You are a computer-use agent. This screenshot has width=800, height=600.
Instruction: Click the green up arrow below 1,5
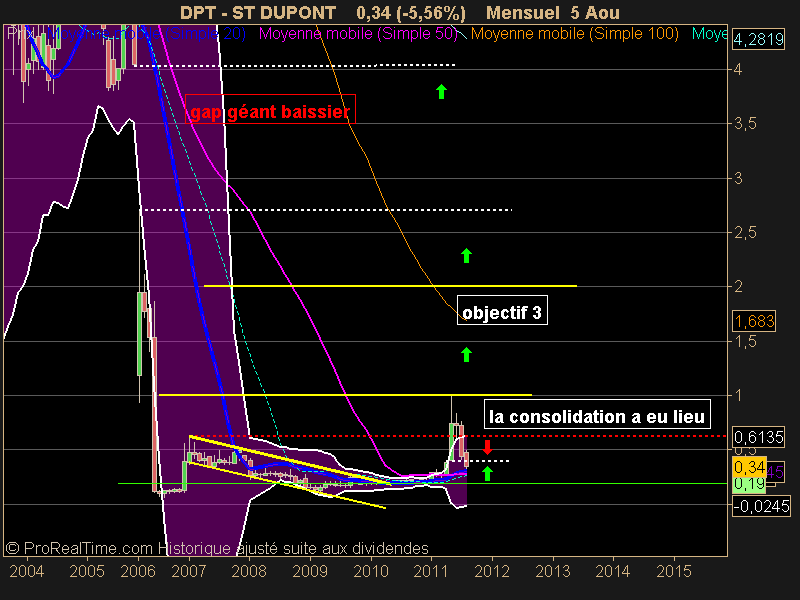coord(466,354)
